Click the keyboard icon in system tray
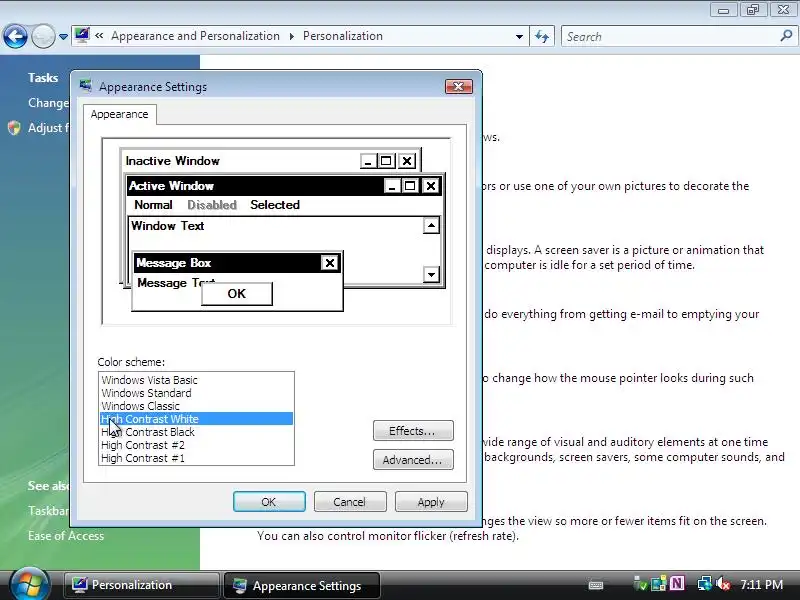Image resolution: width=800 pixels, height=600 pixels. (x=595, y=585)
